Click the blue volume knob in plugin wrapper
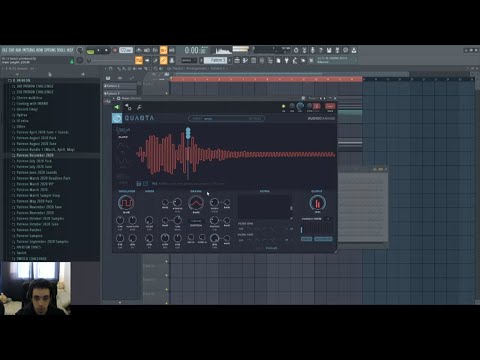Image resolution: width=480 pixels, height=360 pixels. click(300, 107)
